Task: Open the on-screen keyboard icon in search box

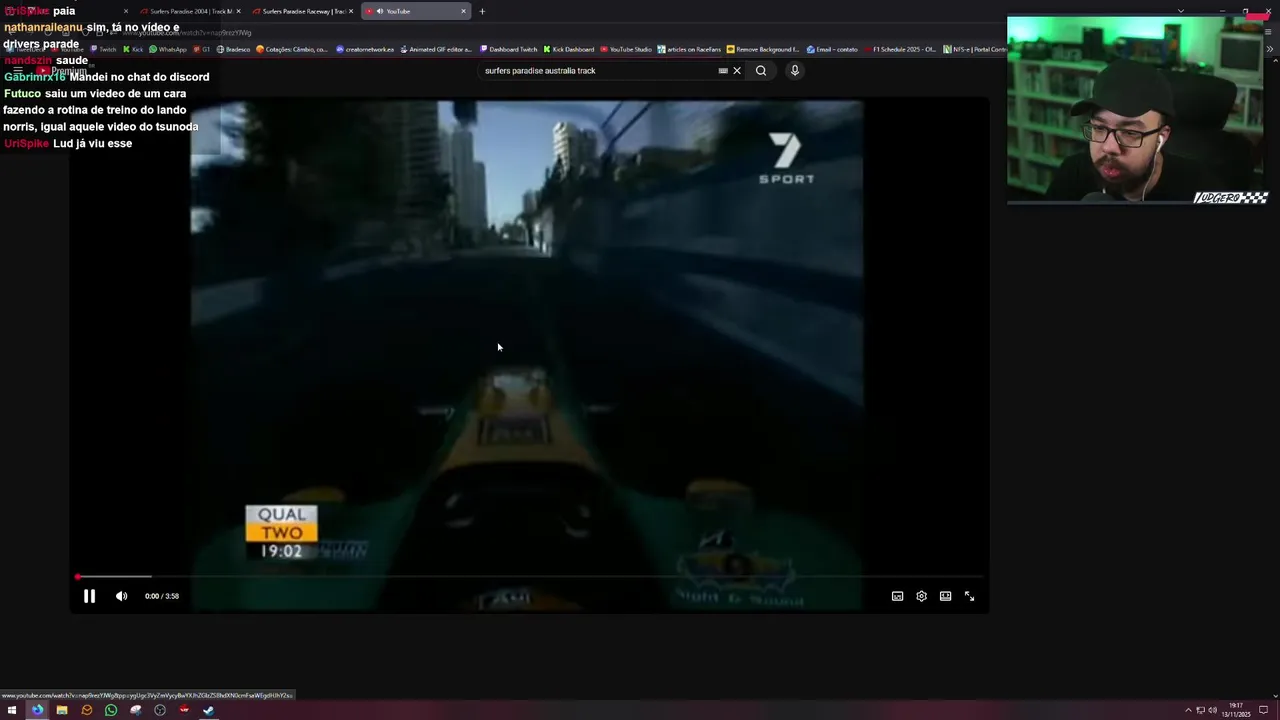Action: [723, 71]
